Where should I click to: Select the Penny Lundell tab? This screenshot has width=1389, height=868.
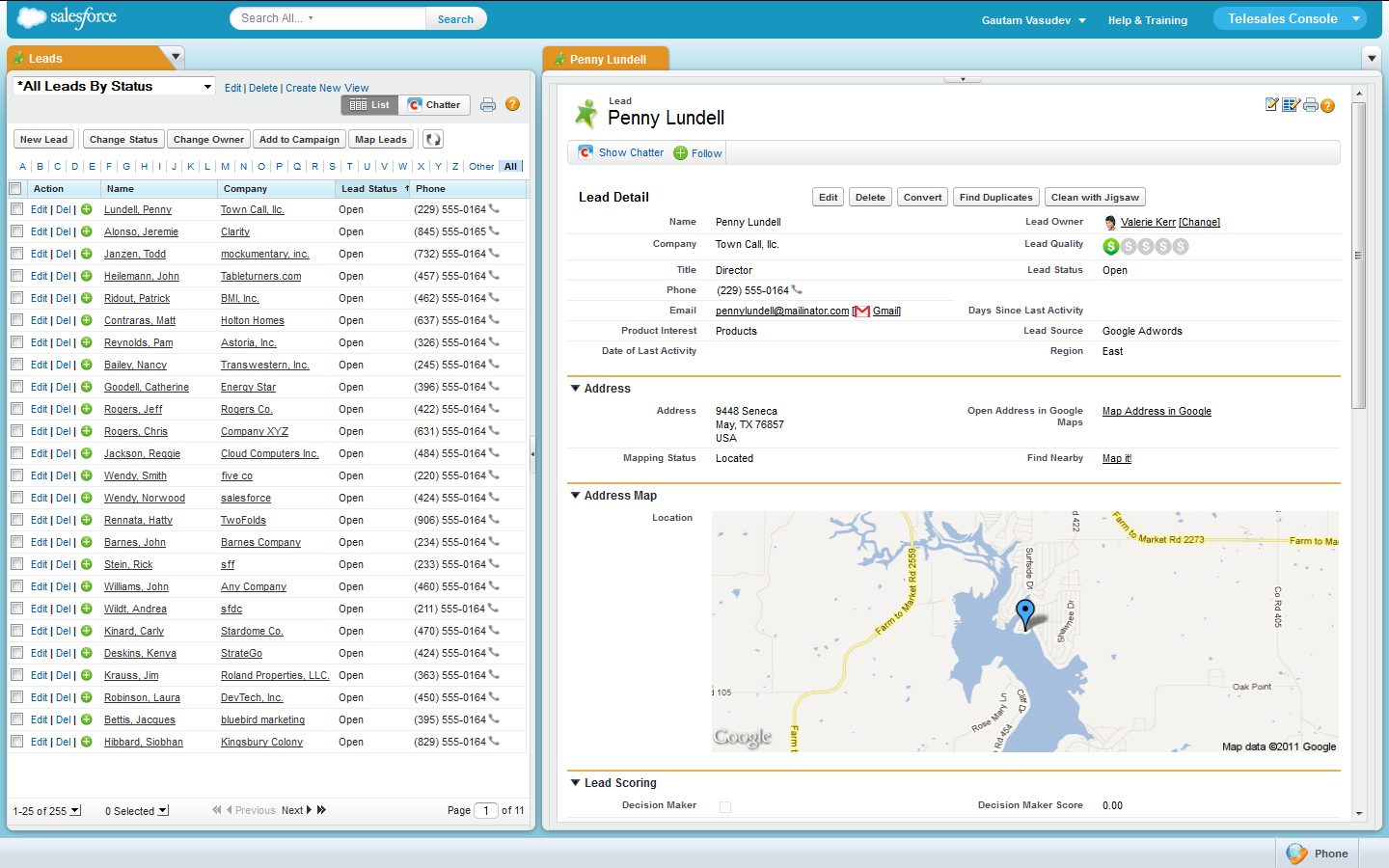click(x=607, y=59)
